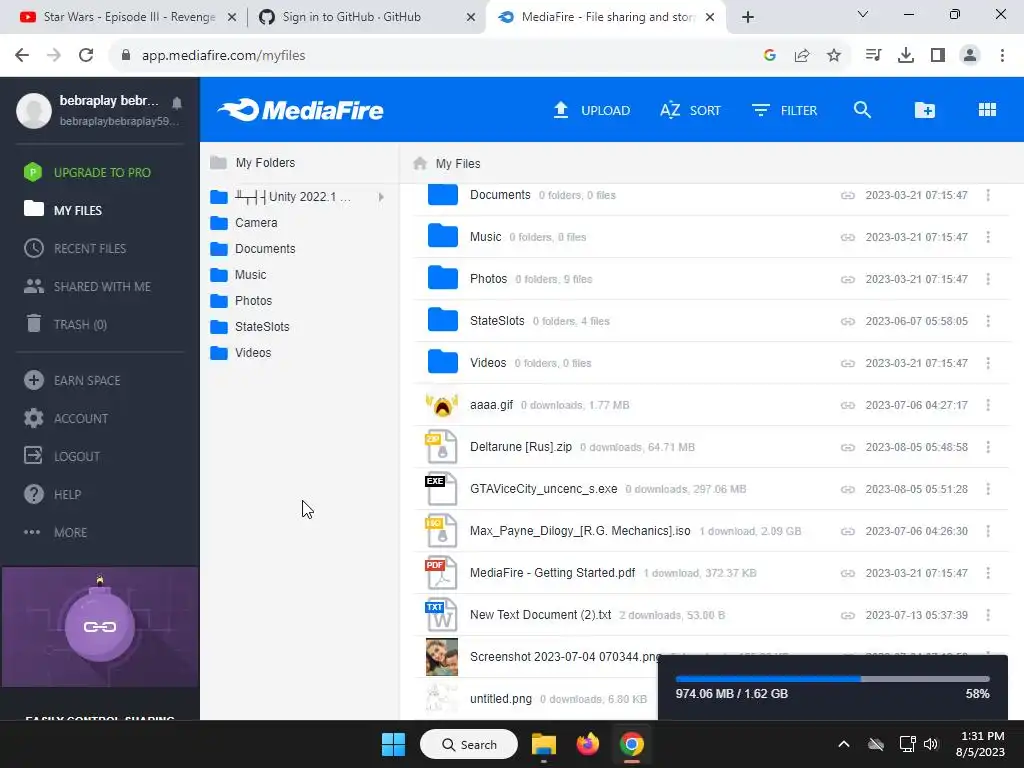Image resolution: width=1024 pixels, height=768 pixels.
Task: Open Chrome downloads icon
Action: [x=906, y=56]
